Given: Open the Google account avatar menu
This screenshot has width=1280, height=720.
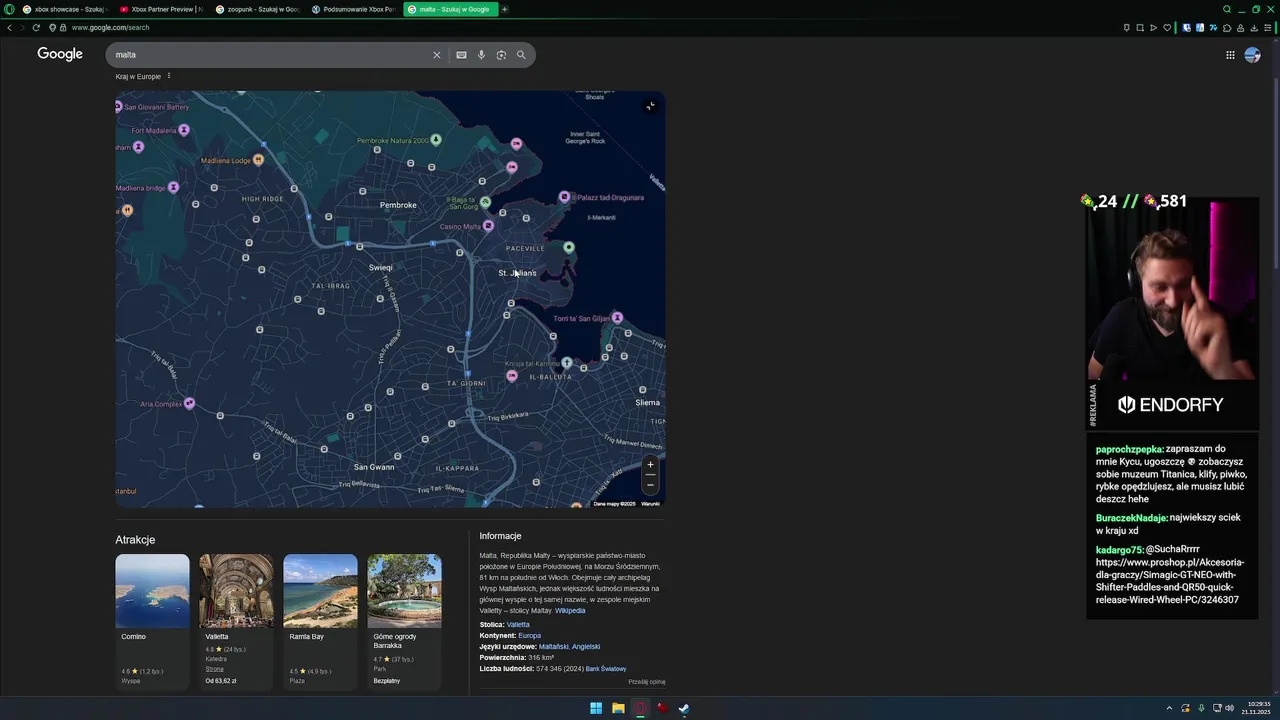Looking at the screenshot, I should point(1252,55).
